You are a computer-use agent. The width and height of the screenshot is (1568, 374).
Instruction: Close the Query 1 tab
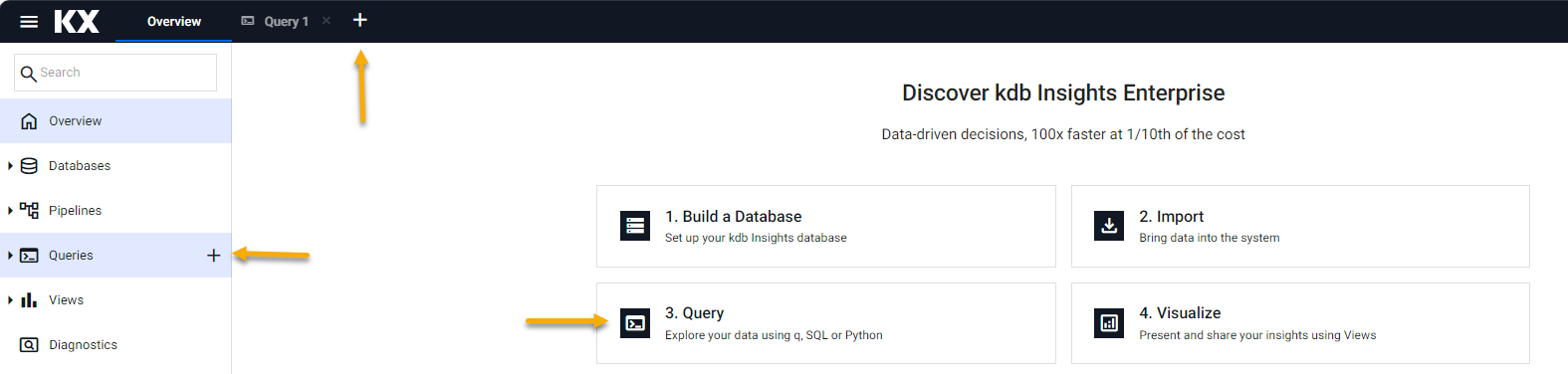(327, 20)
